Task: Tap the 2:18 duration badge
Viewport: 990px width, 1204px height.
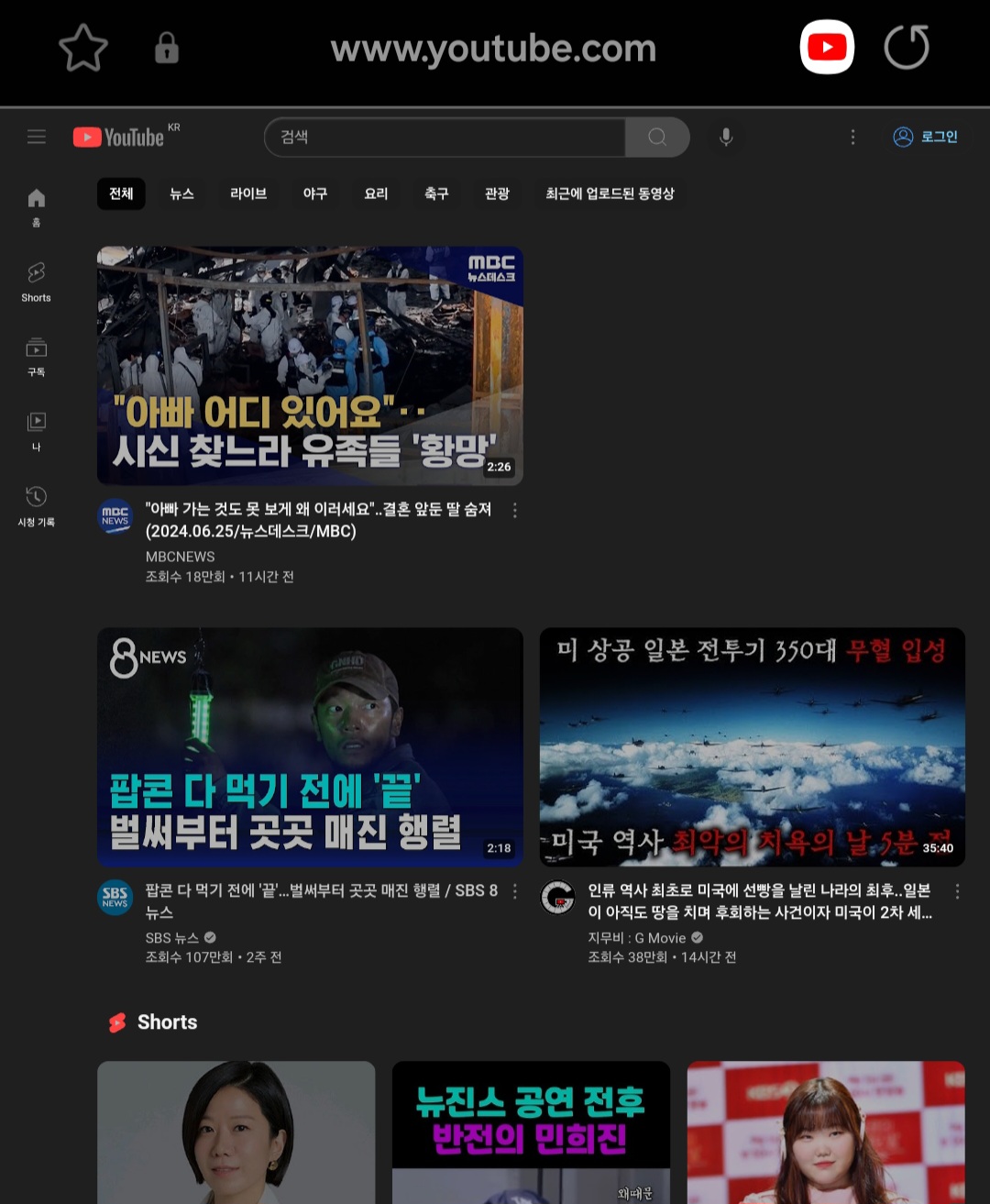Action: tap(499, 848)
